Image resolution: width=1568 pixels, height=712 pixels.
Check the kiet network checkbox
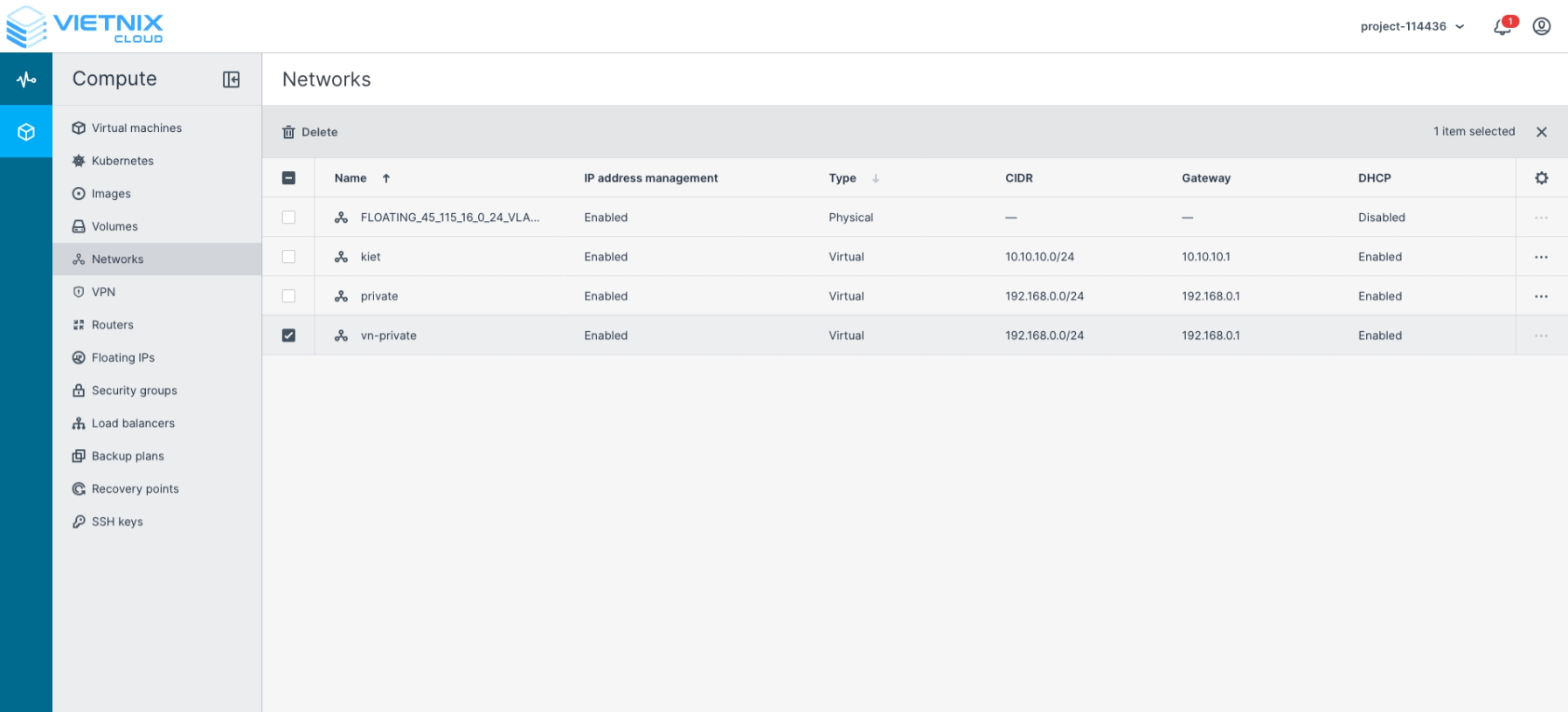[x=288, y=257]
